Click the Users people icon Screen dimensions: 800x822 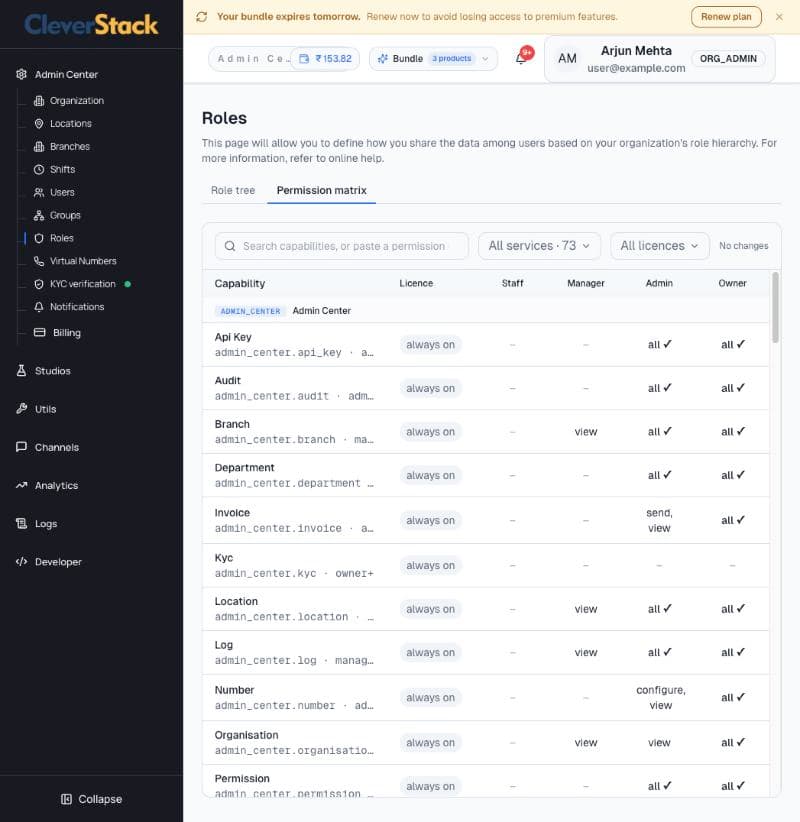[x=39, y=192]
